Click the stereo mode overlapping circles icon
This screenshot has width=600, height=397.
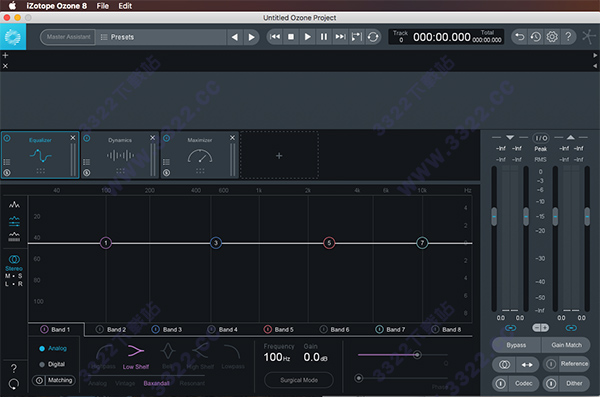[14, 259]
